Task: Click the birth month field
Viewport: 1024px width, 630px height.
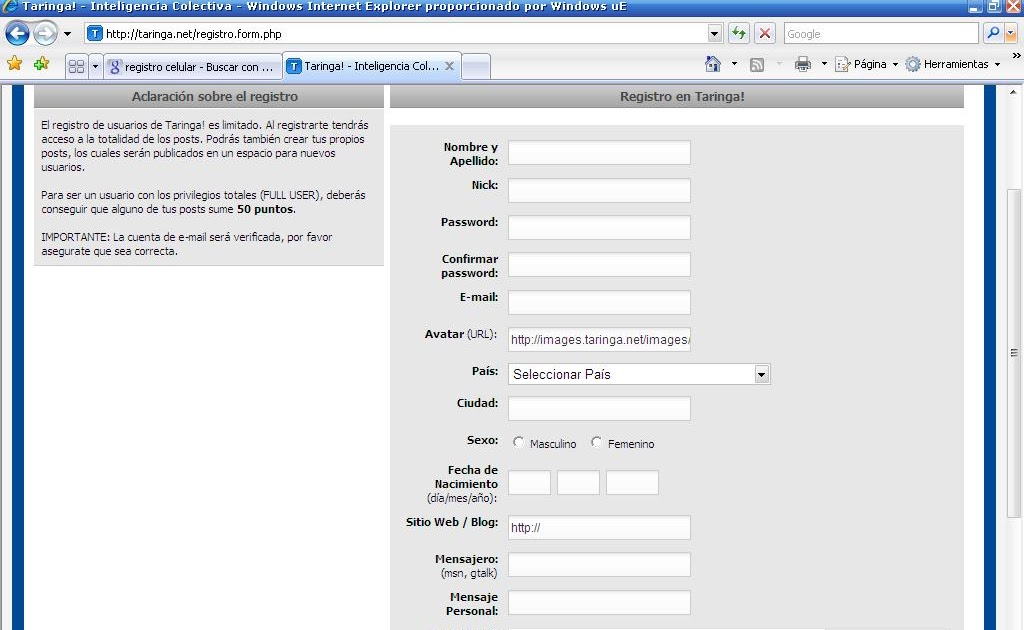Action: 578,482
